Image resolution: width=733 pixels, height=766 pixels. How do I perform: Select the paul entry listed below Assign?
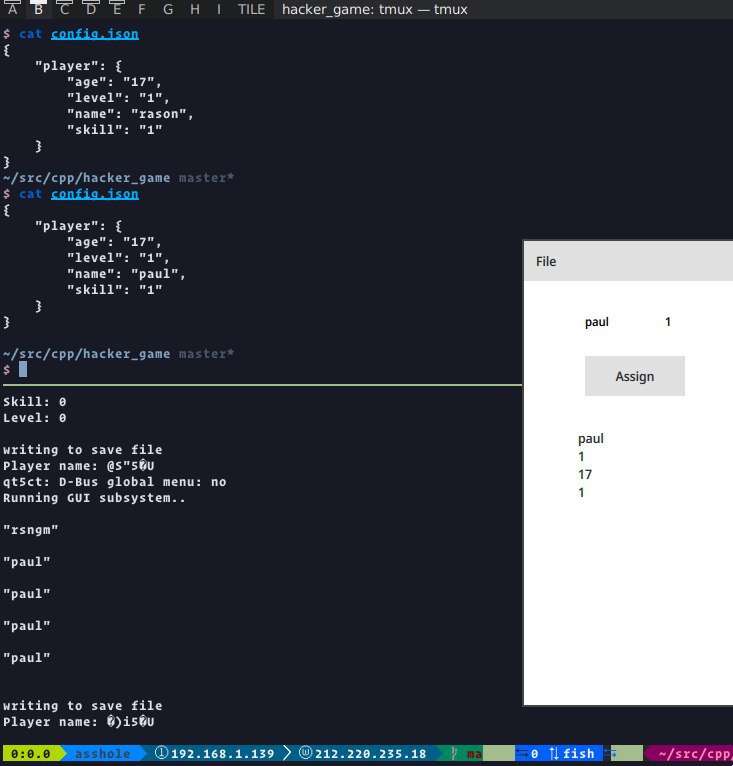(591, 438)
